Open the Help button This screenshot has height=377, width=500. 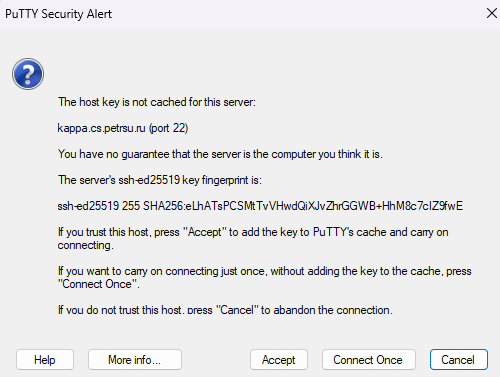[45, 360]
